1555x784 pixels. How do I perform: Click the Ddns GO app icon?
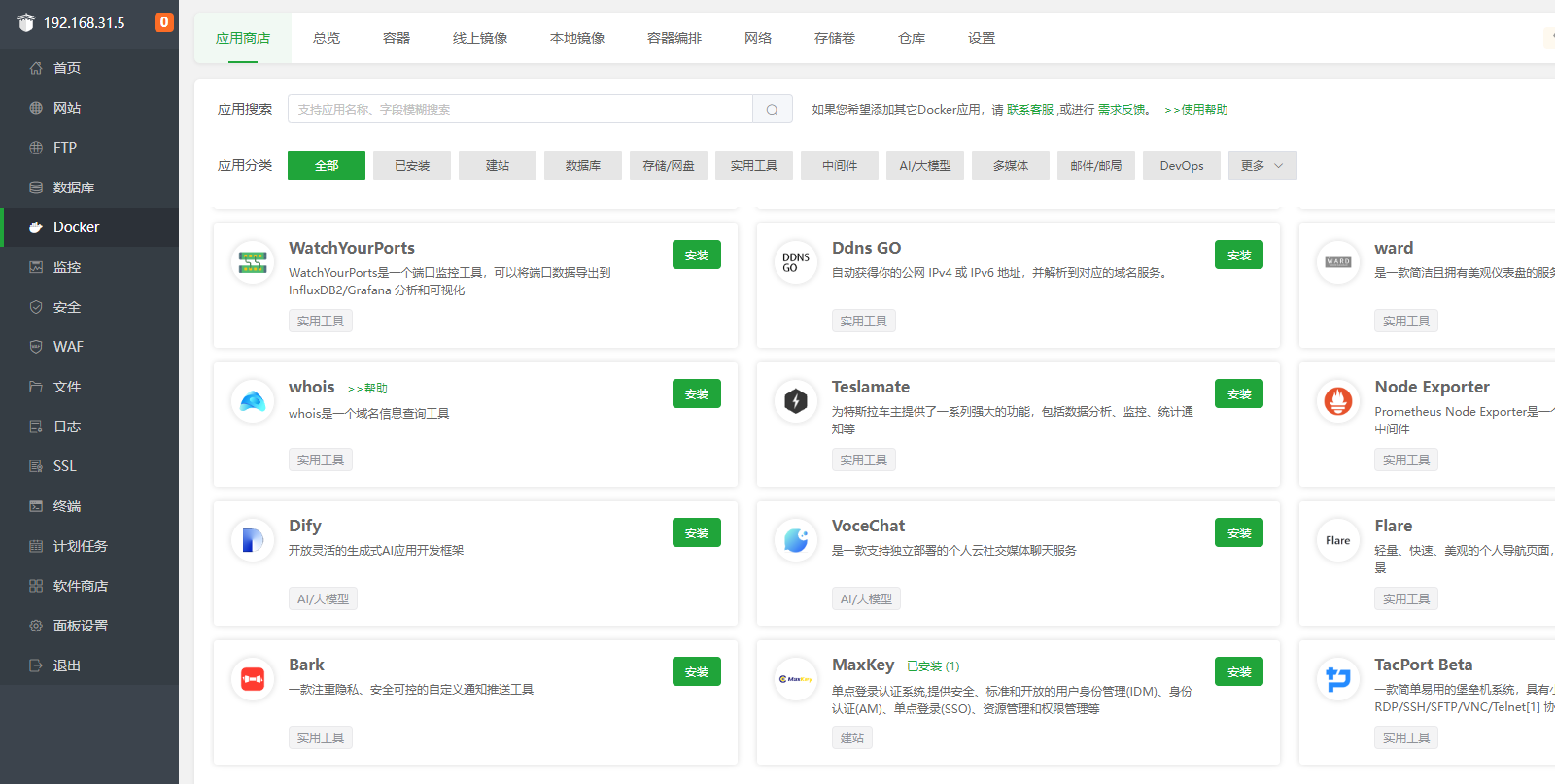click(x=795, y=262)
